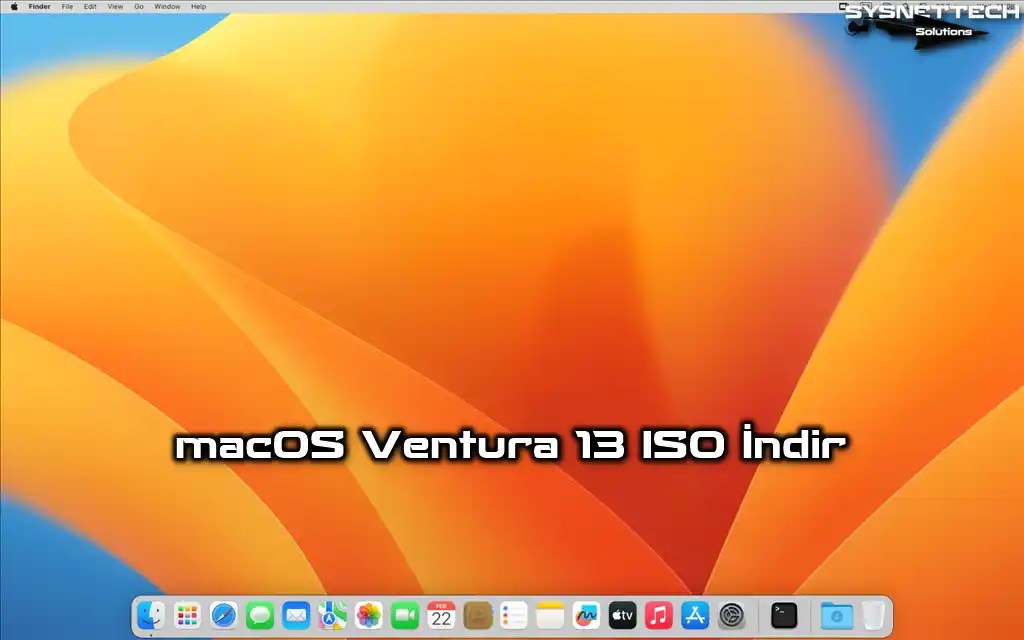The image size is (1024, 640).
Task: Open the Trash
Action: (x=873, y=615)
